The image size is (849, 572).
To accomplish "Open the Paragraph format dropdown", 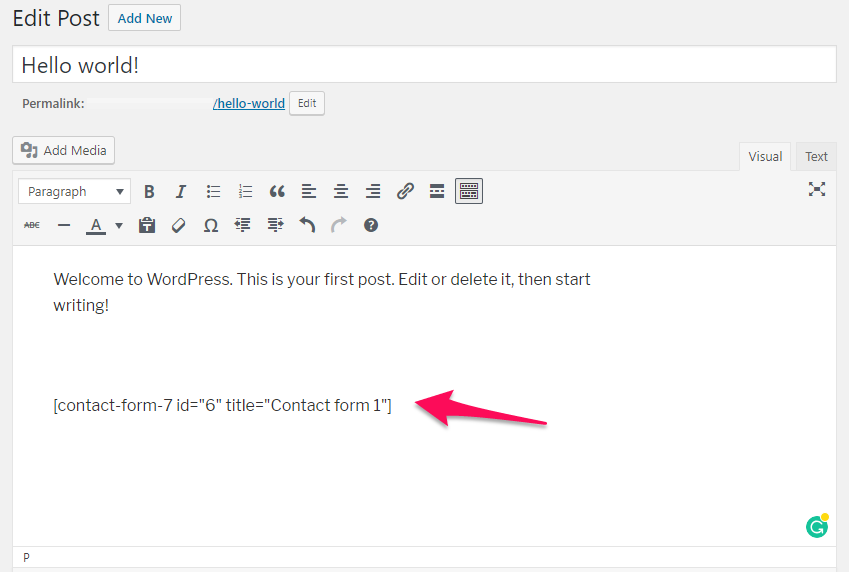I will click(x=75, y=191).
